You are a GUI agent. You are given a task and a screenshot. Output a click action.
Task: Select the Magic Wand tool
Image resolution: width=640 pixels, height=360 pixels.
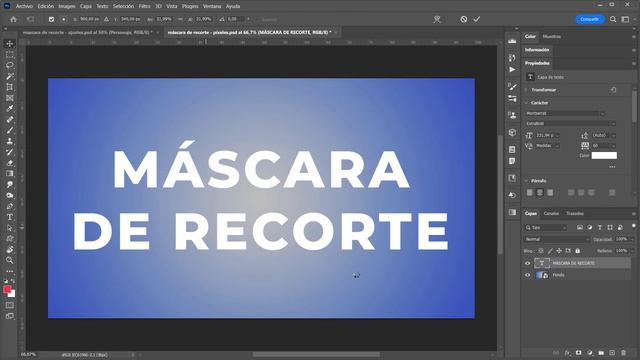[x=10, y=76]
